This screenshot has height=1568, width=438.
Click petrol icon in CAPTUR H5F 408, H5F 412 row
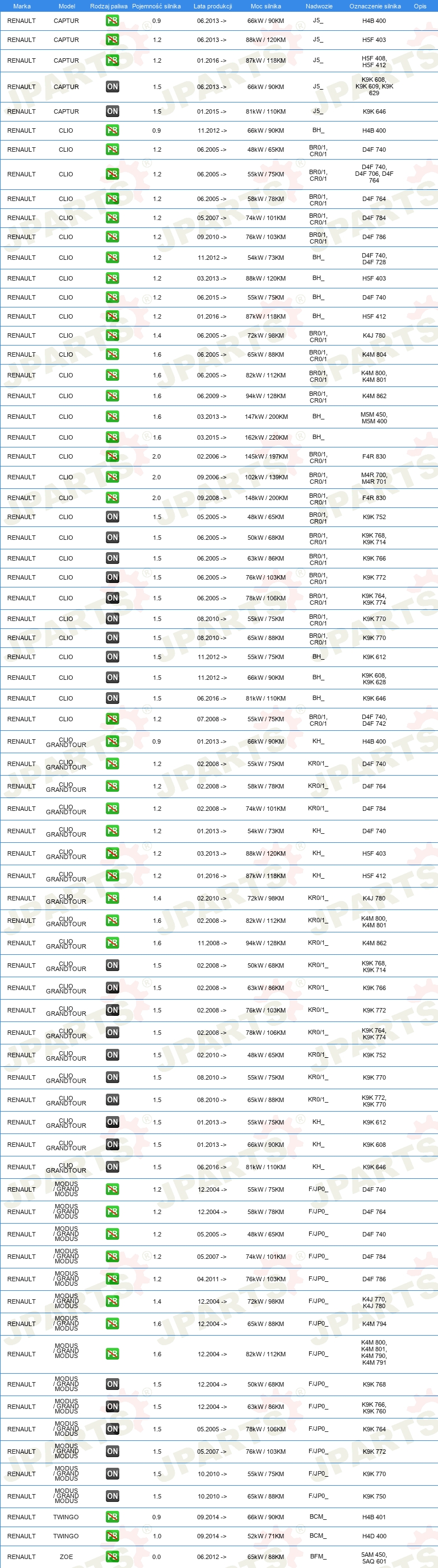(x=112, y=60)
